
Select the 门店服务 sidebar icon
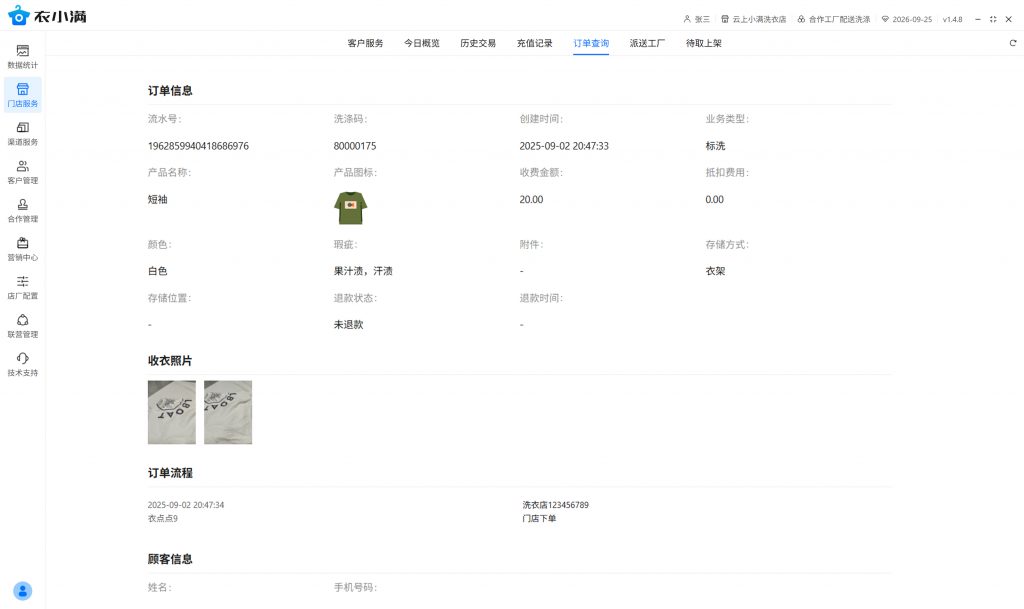(22, 94)
